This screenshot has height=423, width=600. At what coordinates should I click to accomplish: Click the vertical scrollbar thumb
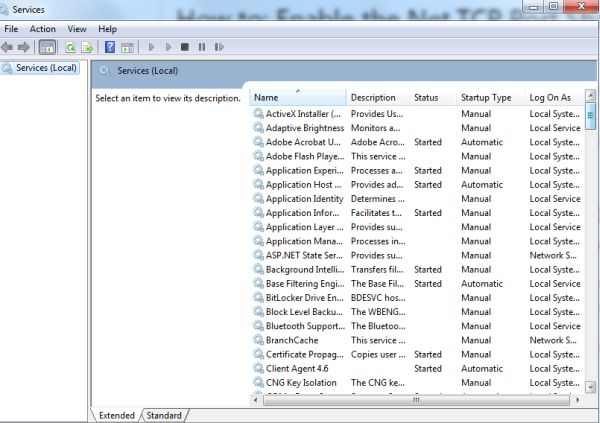tap(590, 116)
